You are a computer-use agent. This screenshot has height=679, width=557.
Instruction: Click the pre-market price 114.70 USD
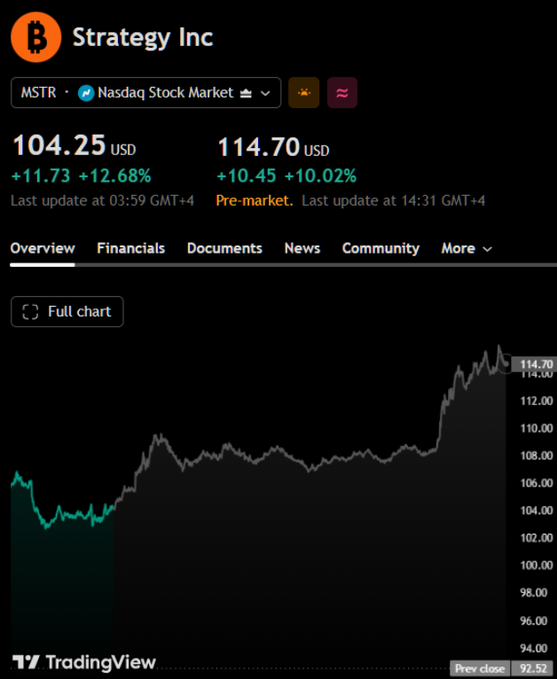273,147
